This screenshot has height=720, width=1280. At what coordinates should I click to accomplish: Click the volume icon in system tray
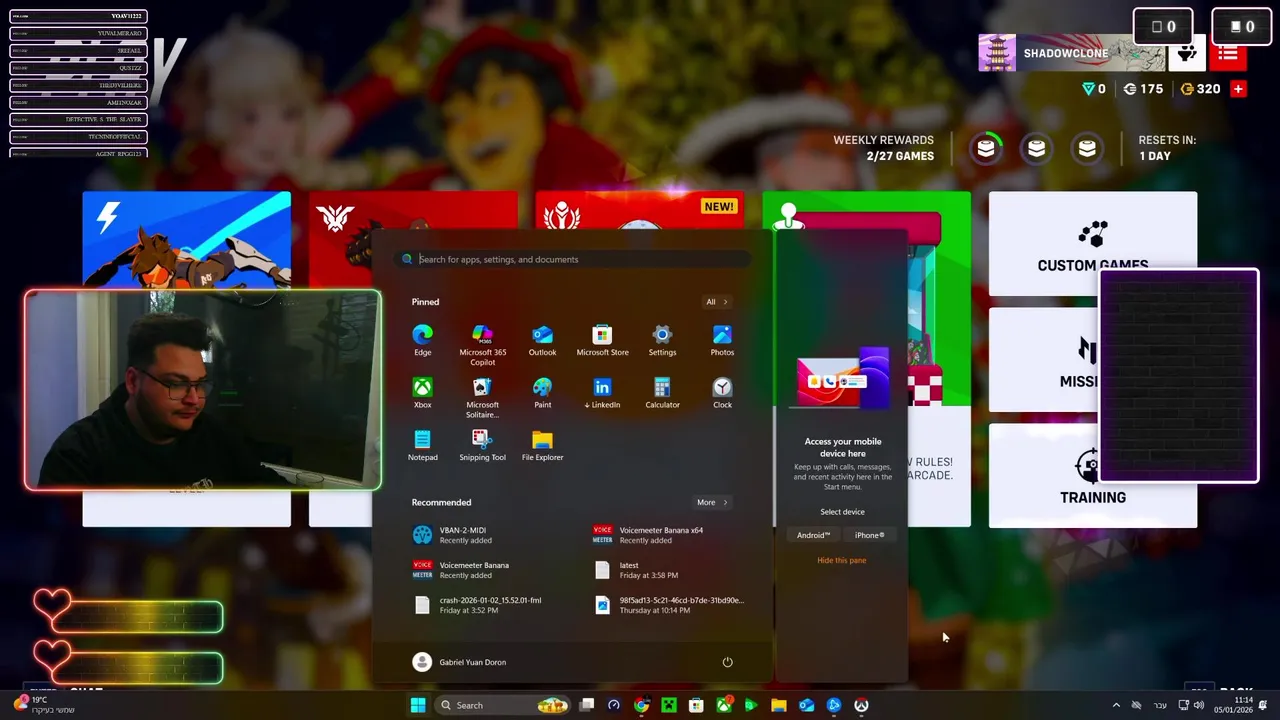point(1198,705)
